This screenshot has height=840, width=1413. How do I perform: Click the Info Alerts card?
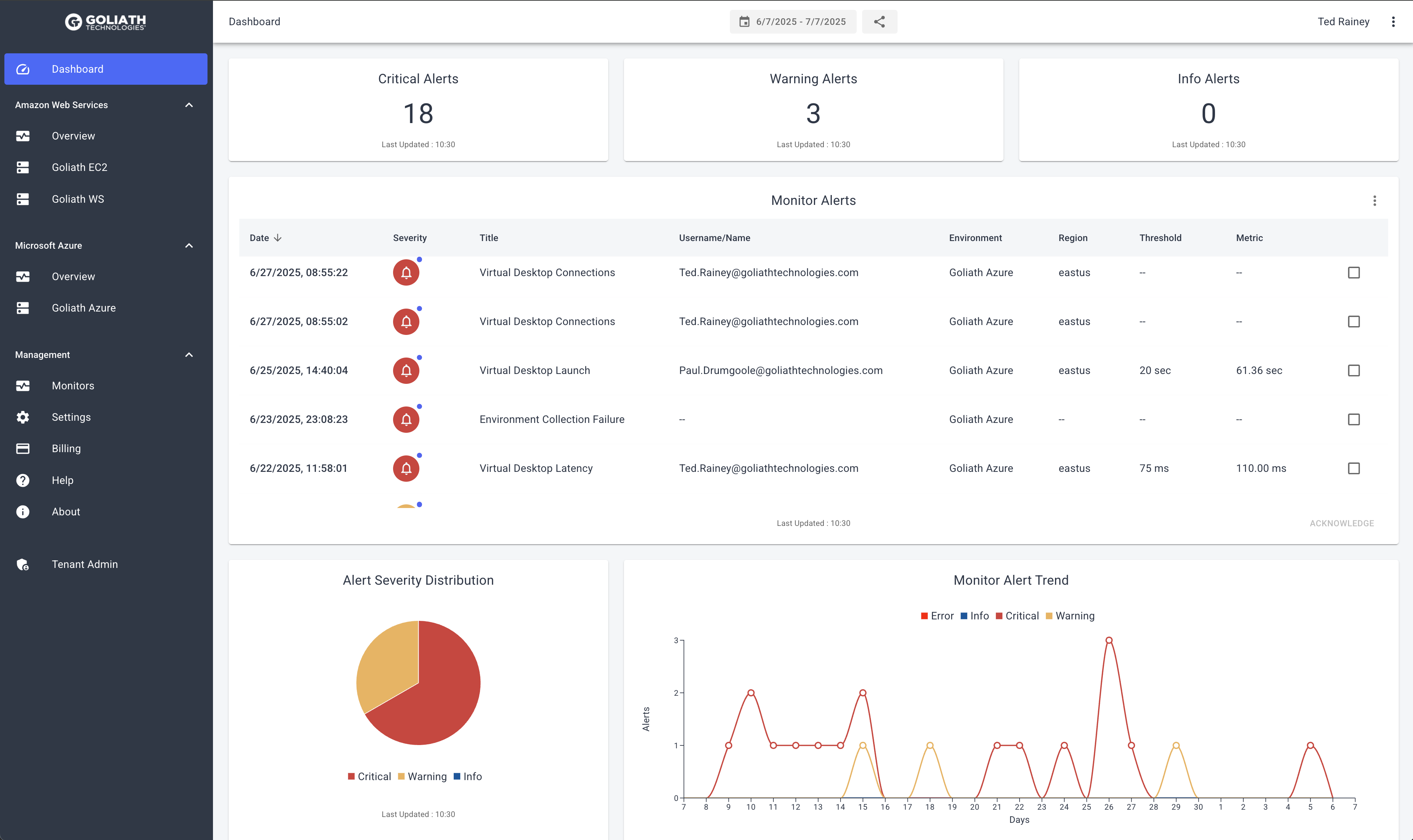pyautogui.click(x=1209, y=110)
